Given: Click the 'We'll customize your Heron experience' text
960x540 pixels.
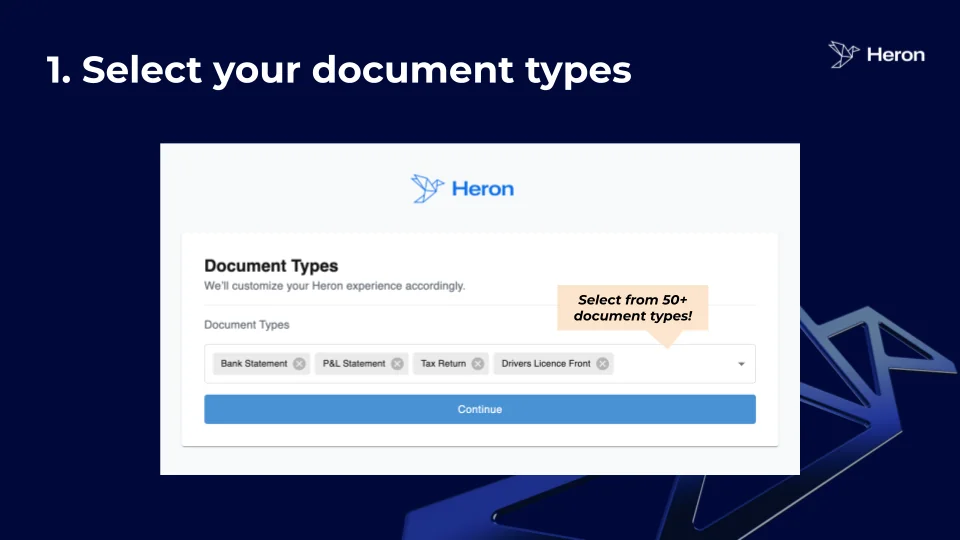Looking at the screenshot, I should [334, 286].
